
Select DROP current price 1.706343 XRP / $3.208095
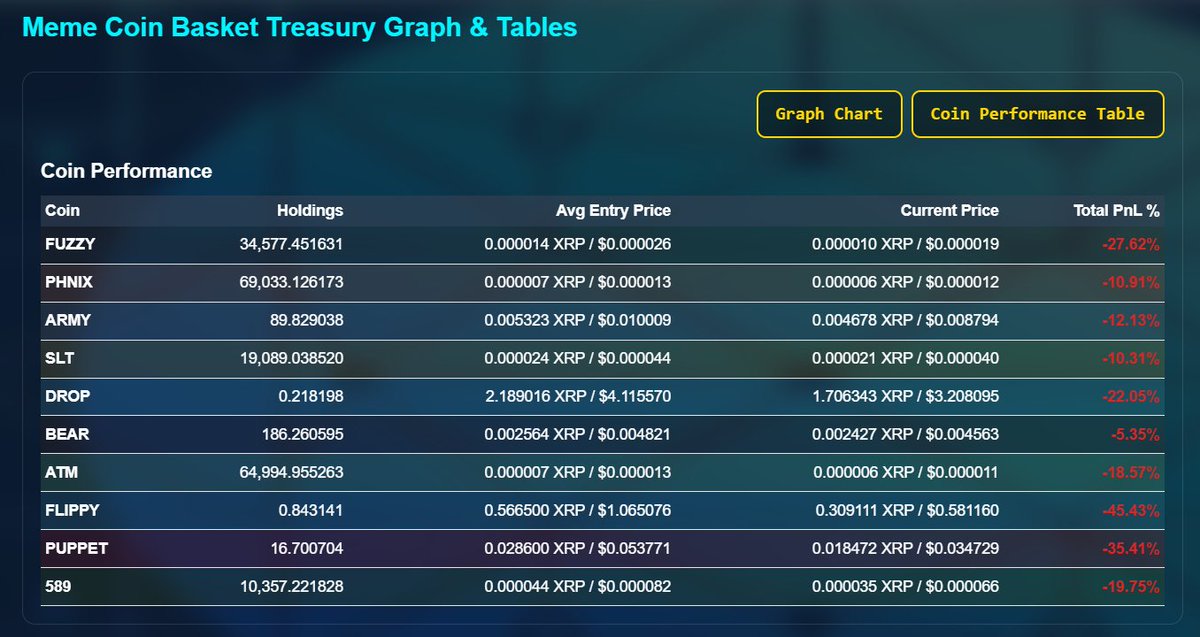tap(906, 396)
